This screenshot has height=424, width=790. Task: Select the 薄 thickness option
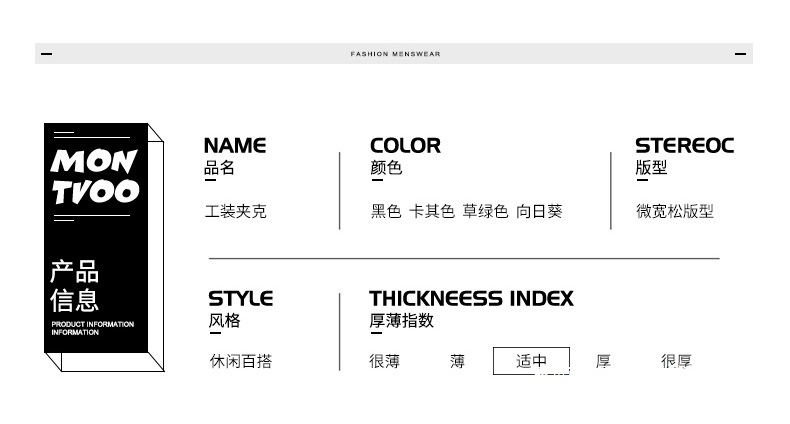457,361
